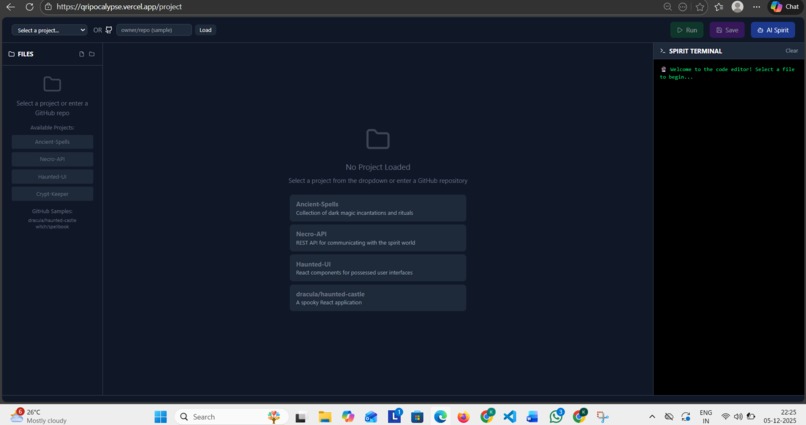Open the clock and date panel
The height and width of the screenshot is (425, 806).
pos(780,416)
